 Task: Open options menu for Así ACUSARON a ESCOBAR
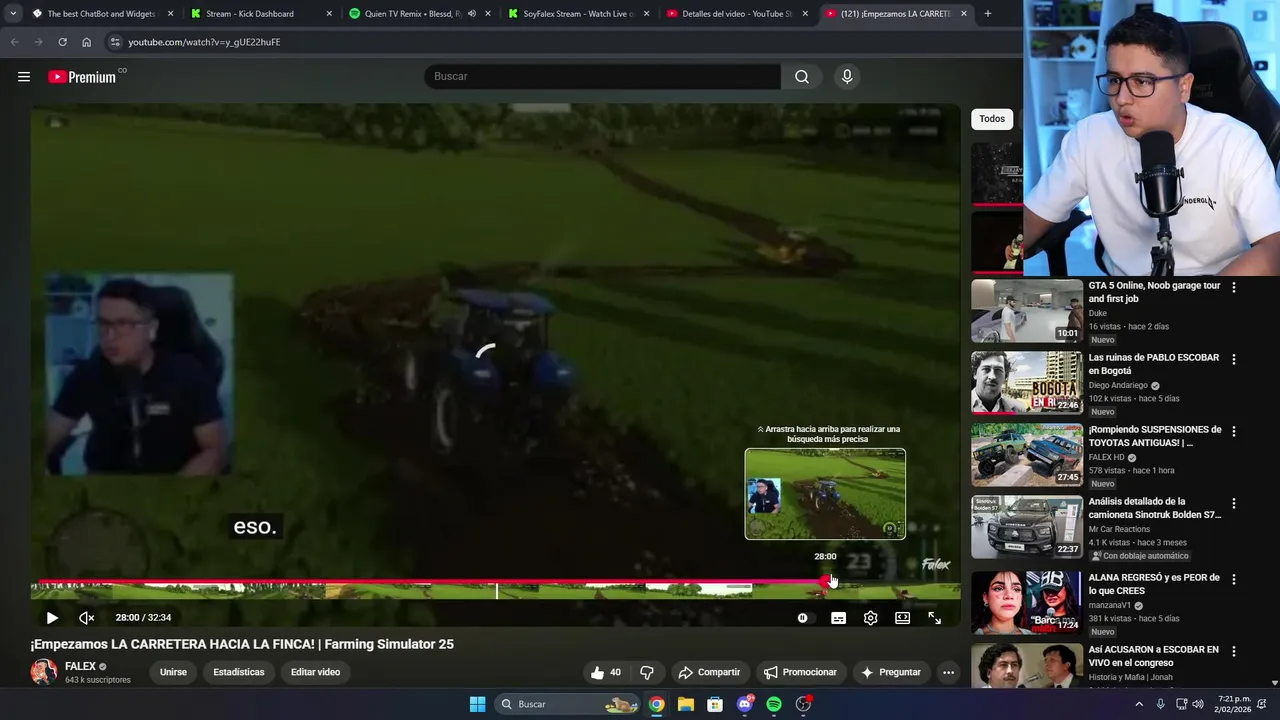(1233, 651)
